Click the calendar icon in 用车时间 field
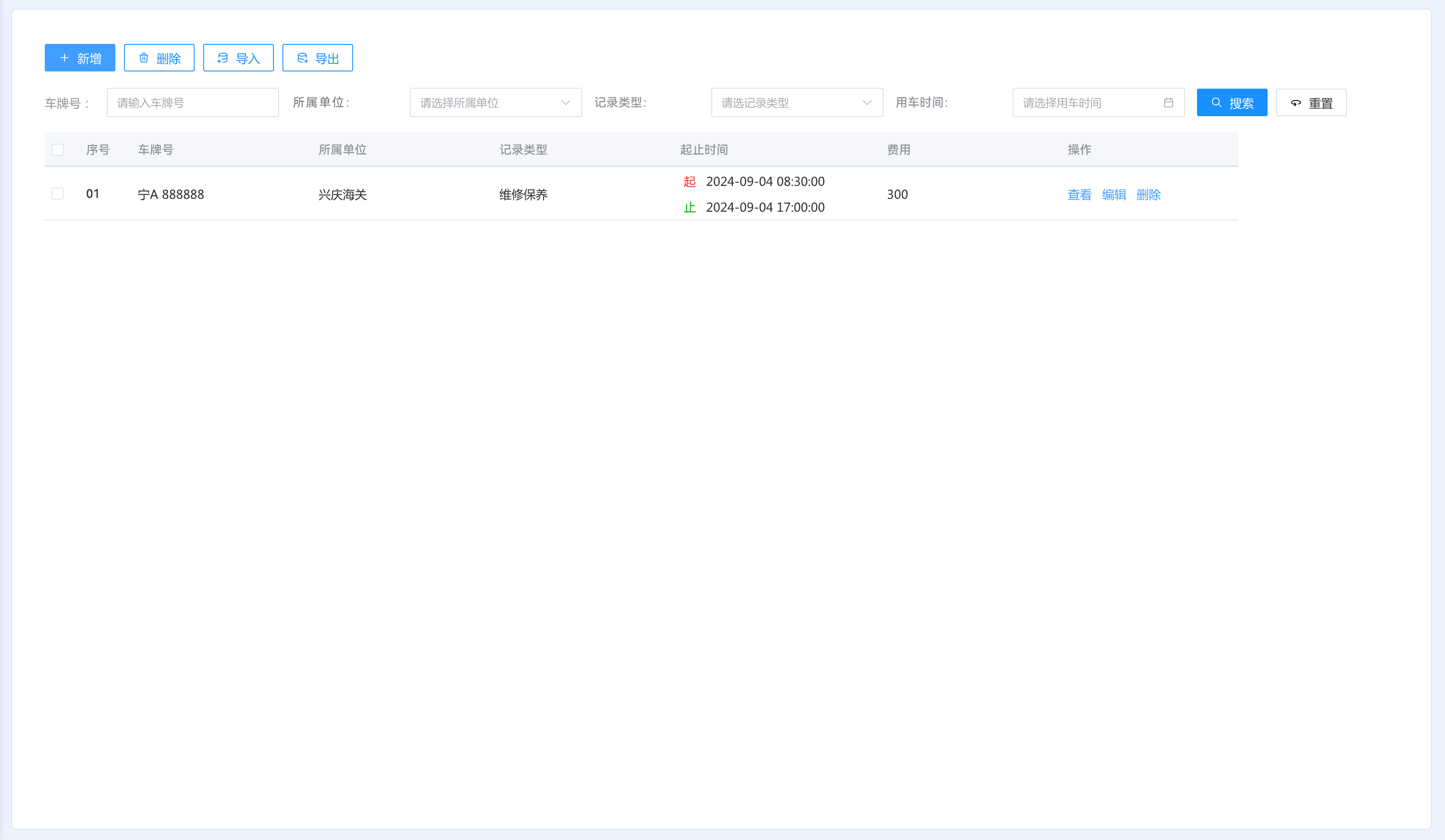The height and width of the screenshot is (840, 1445). [x=1168, y=102]
